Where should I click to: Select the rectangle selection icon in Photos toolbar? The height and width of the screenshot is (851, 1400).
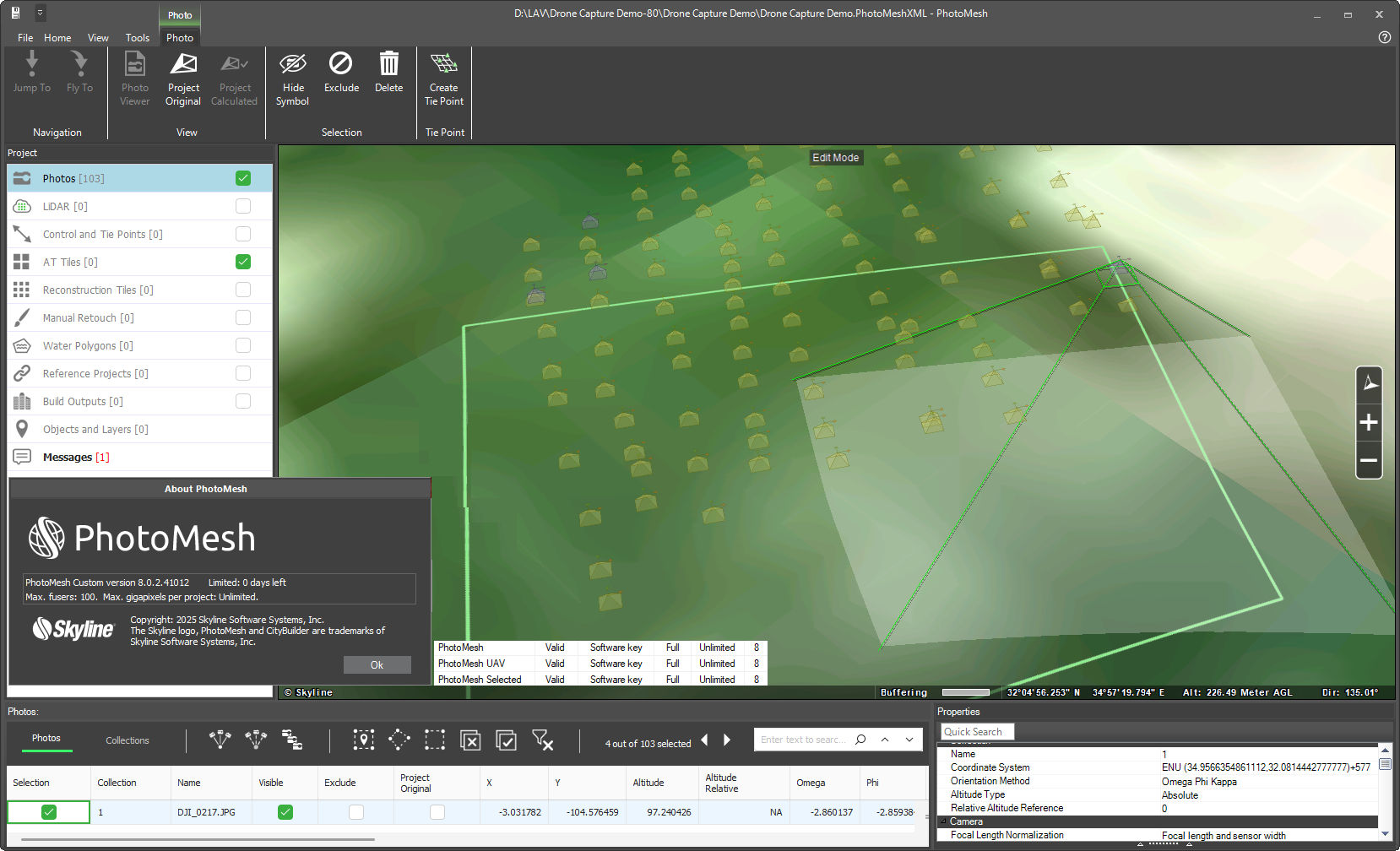coord(435,739)
